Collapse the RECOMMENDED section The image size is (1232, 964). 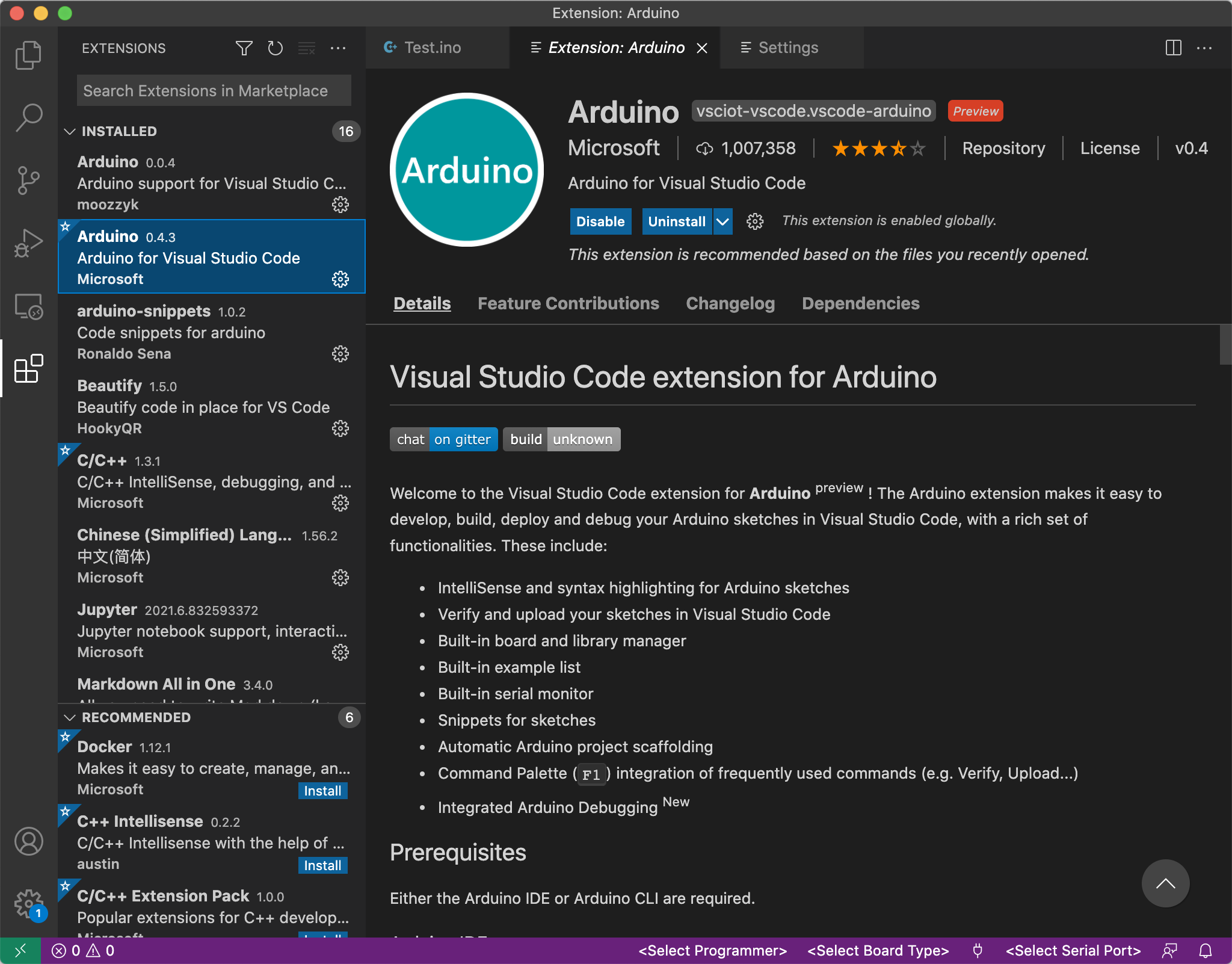pyautogui.click(x=70, y=717)
